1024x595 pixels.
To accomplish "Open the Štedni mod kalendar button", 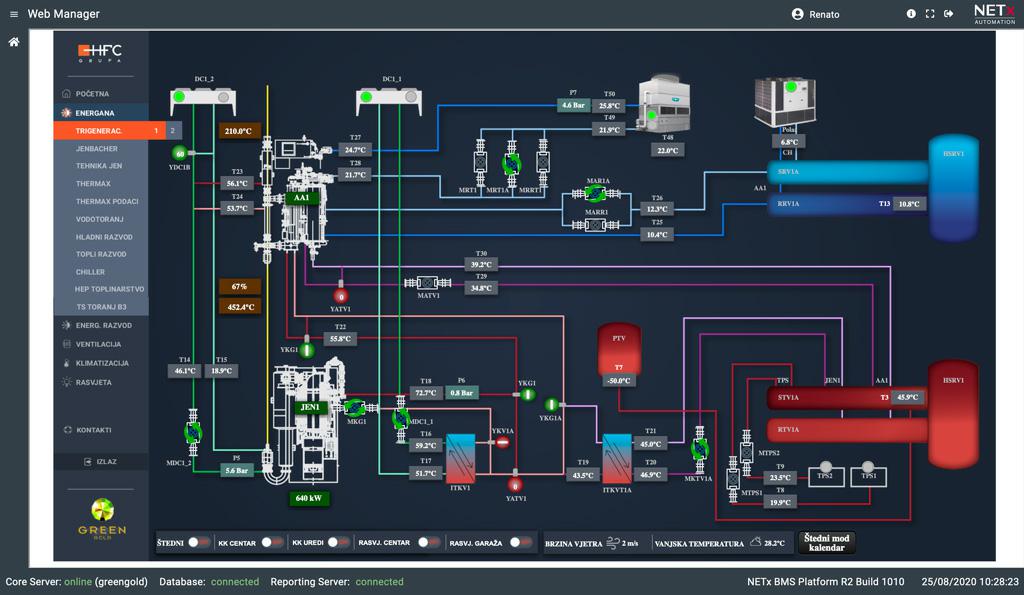I will (x=826, y=542).
